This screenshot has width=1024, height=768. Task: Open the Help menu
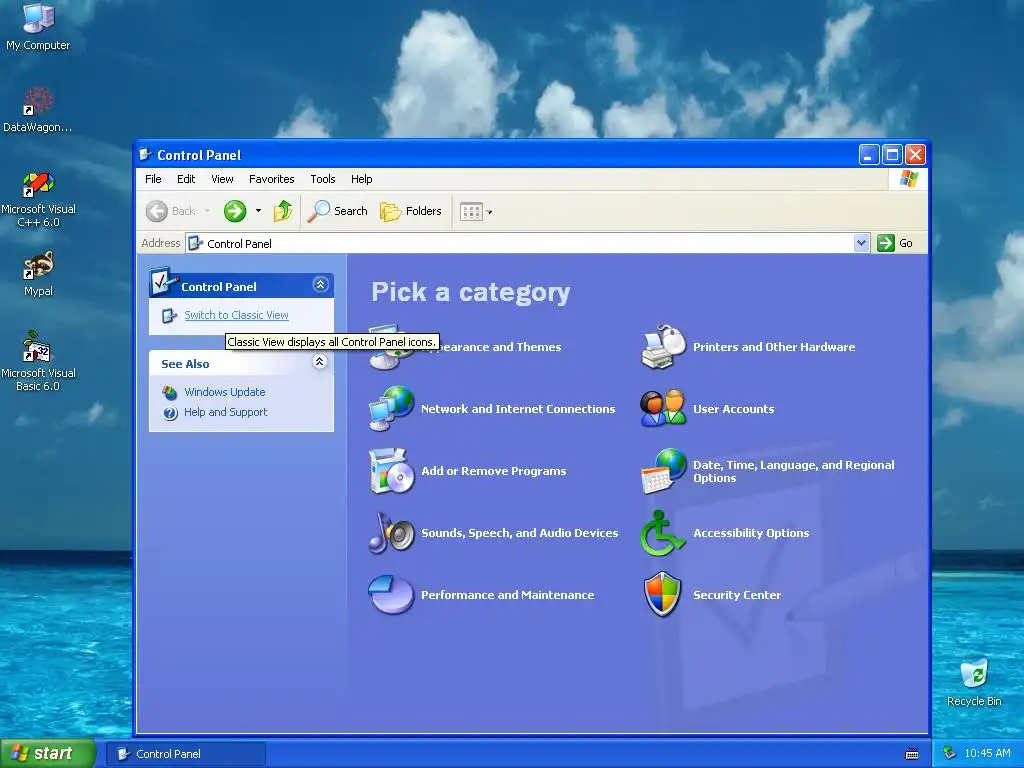(x=361, y=179)
